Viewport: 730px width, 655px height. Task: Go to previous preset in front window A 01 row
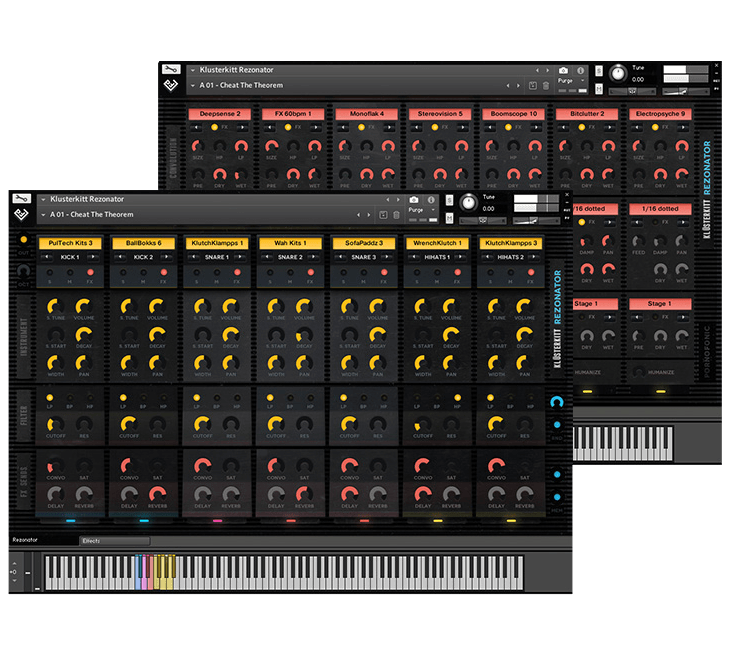358,215
